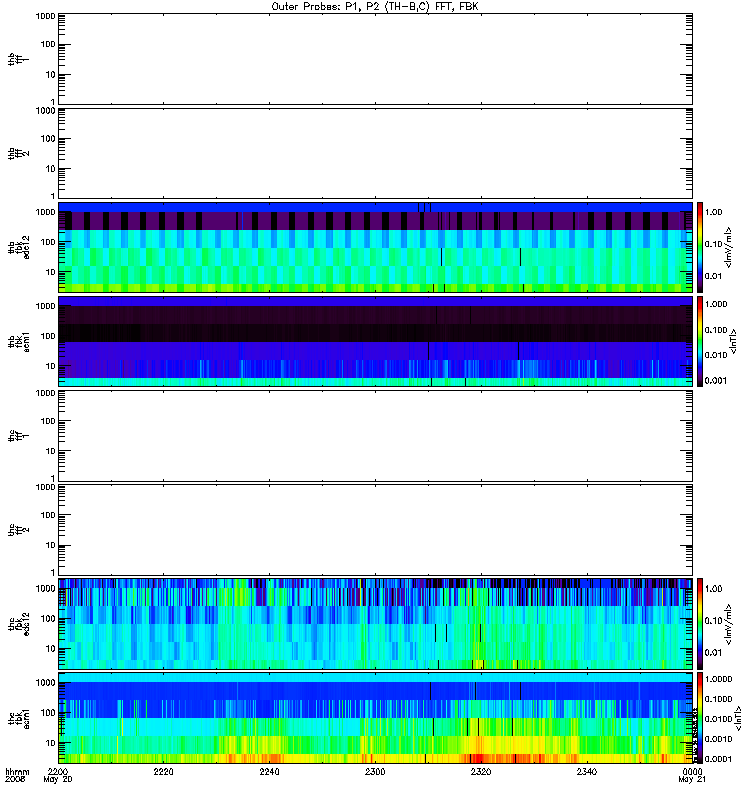Viewport: 750px width, 800px height.
Task: Click the "100" y-tick of thc fbk scm1 panel
Action: point(47,713)
